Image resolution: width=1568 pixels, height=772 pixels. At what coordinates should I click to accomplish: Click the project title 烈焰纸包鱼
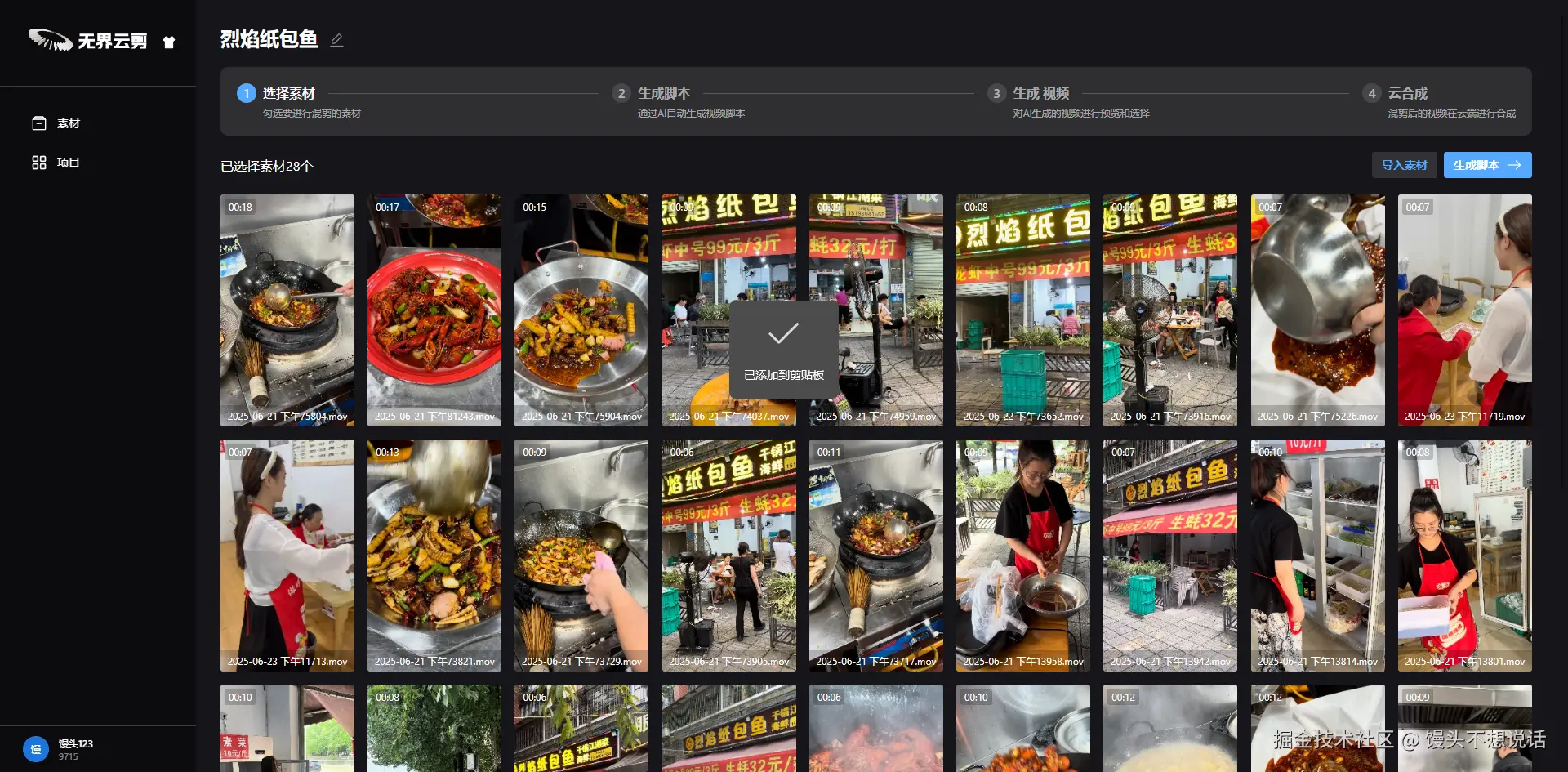(x=269, y=39)
